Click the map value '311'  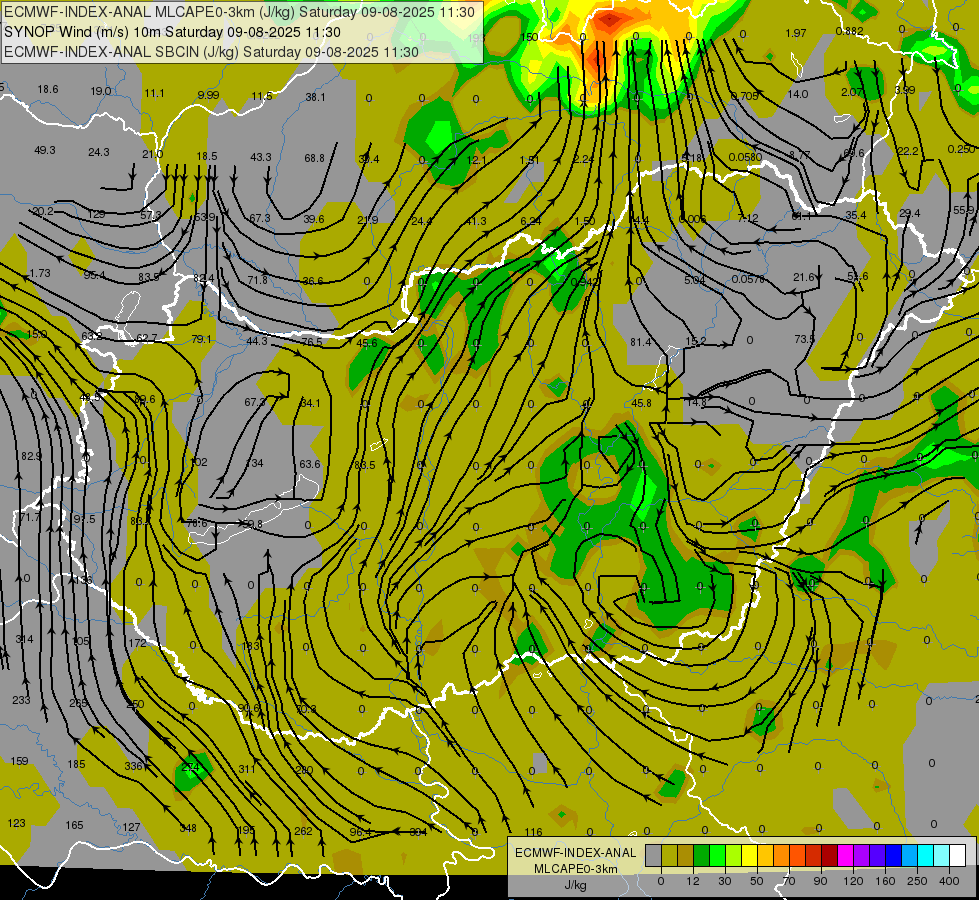247,769
